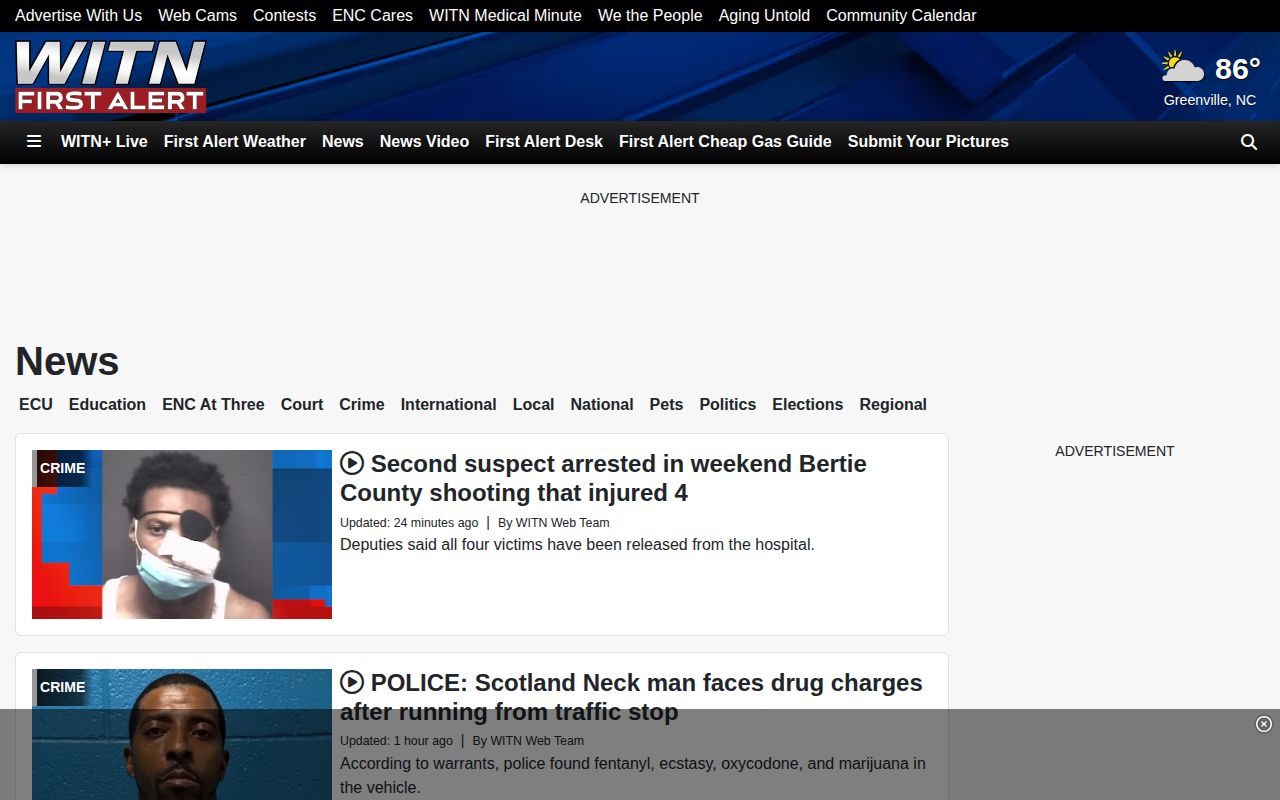The width and height of the screenshot is (1280, 800).
Task: Open First Alert Cheap Gas Guide
Action: pyautogui.click(x=725, y=142)
